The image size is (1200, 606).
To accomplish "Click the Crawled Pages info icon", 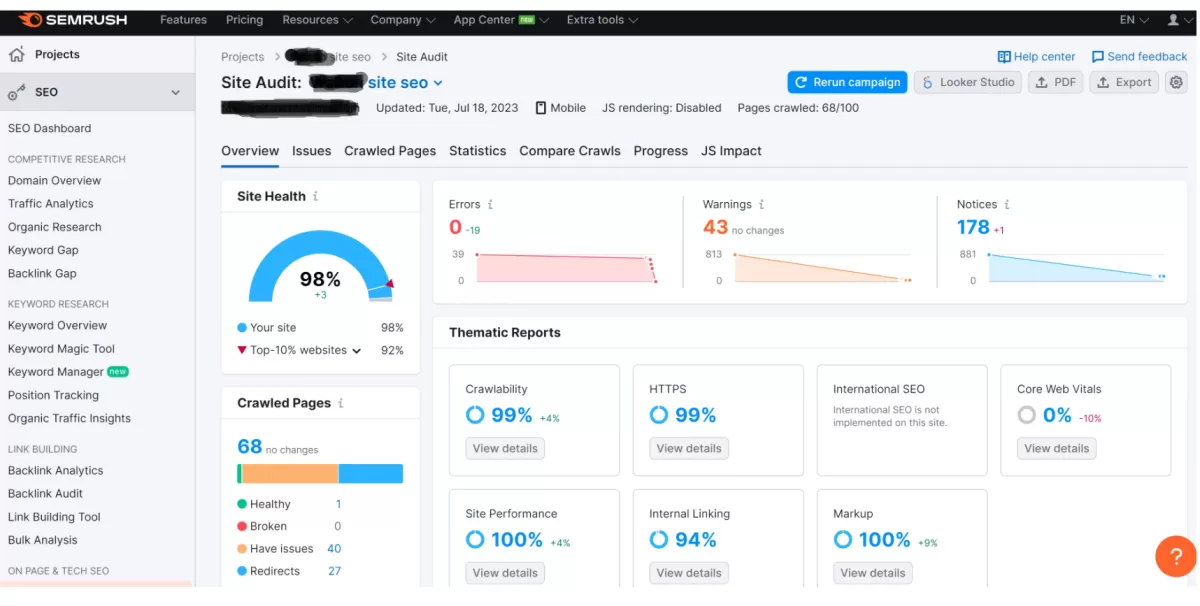I will pyautogui.click(x=340, y=403).
